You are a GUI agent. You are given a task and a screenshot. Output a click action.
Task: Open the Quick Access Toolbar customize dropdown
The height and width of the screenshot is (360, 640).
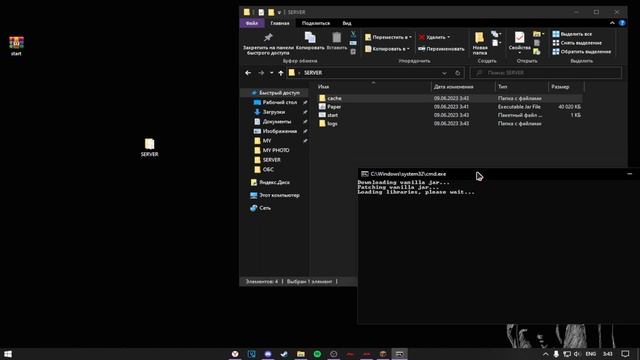coord(279,12)
